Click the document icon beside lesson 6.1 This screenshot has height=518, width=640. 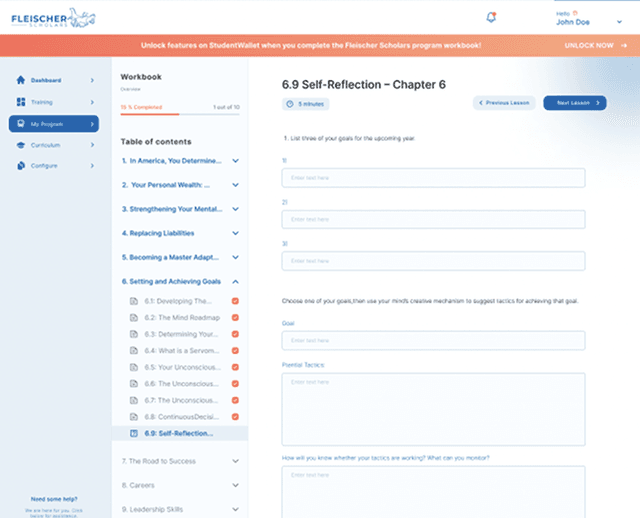pos(134,301)
